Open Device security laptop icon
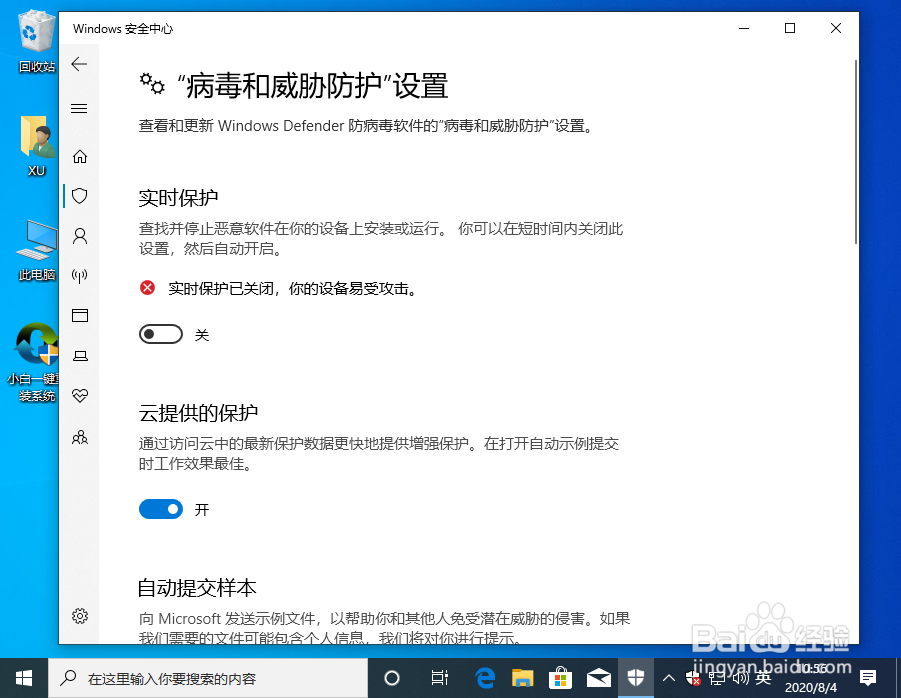 (80, 356)
